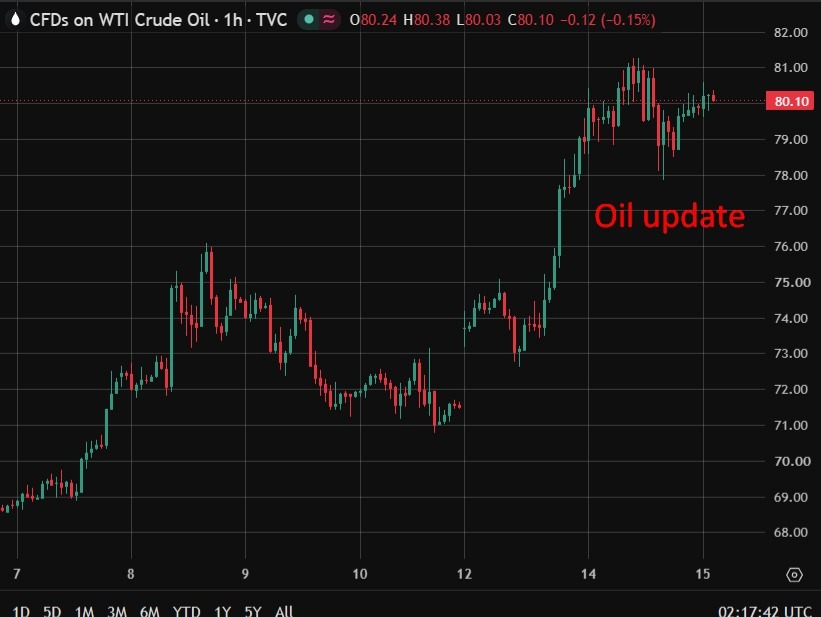This screenshot has height=617, width=821.
Task: Switch to 1M time range
Action: [84, 611]
